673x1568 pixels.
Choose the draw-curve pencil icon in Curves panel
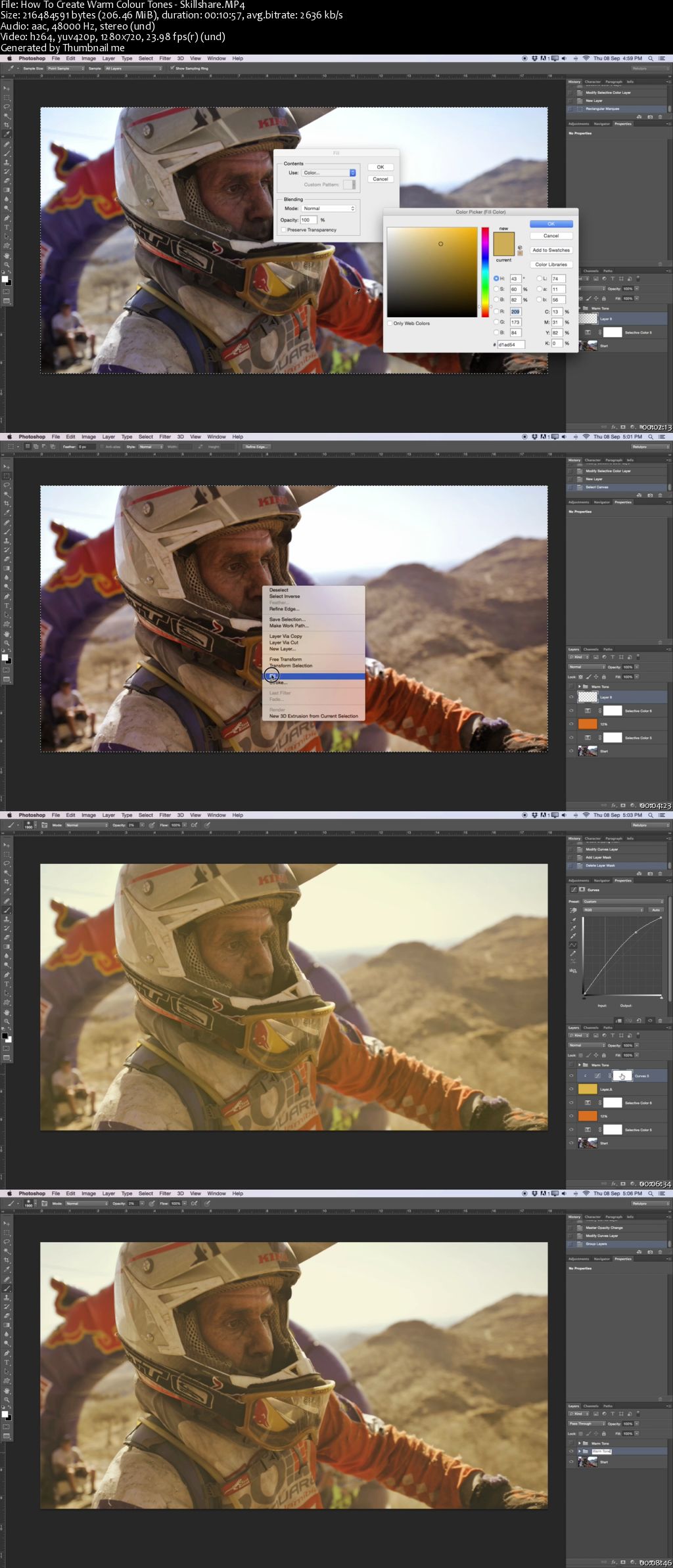coord(573,953)
